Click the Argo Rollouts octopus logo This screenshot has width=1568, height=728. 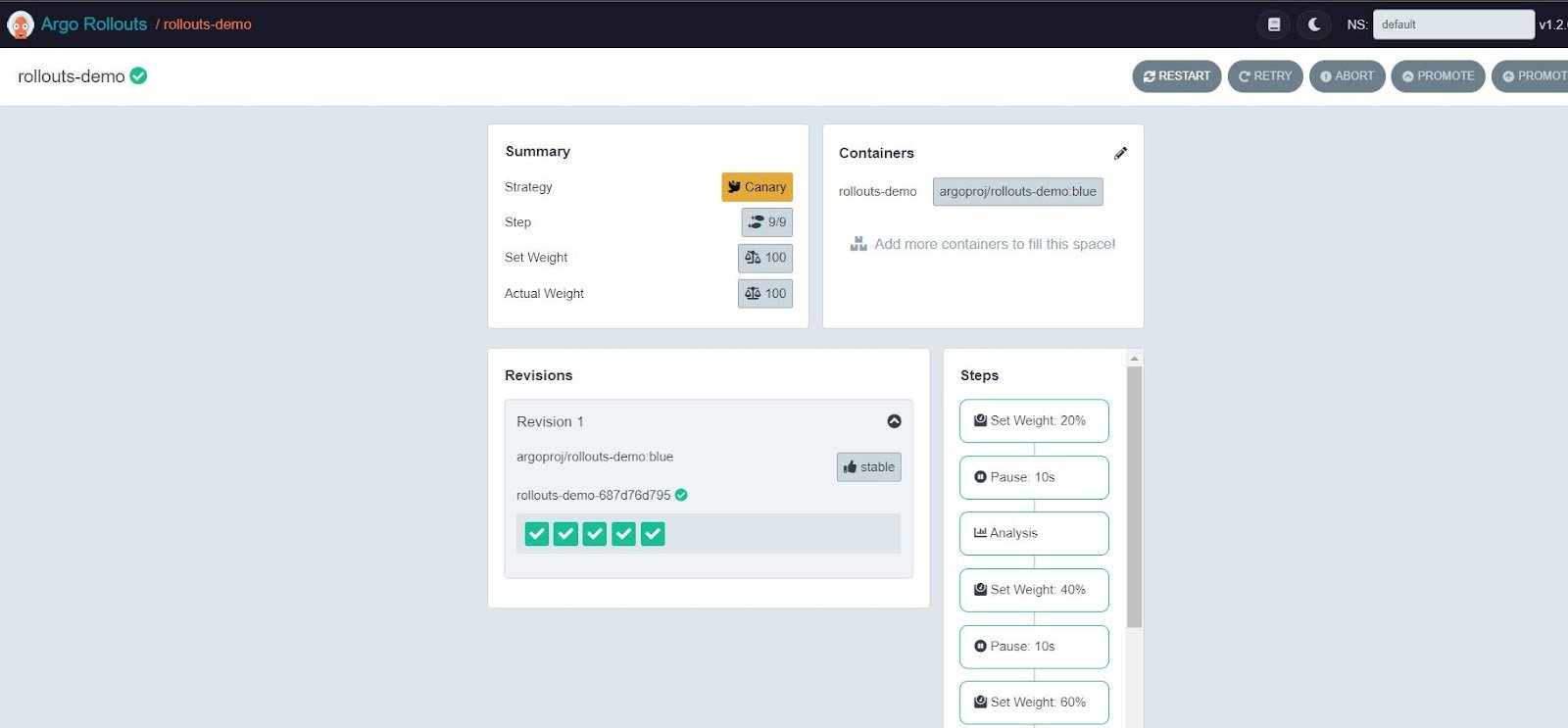(x=21, y=24)
